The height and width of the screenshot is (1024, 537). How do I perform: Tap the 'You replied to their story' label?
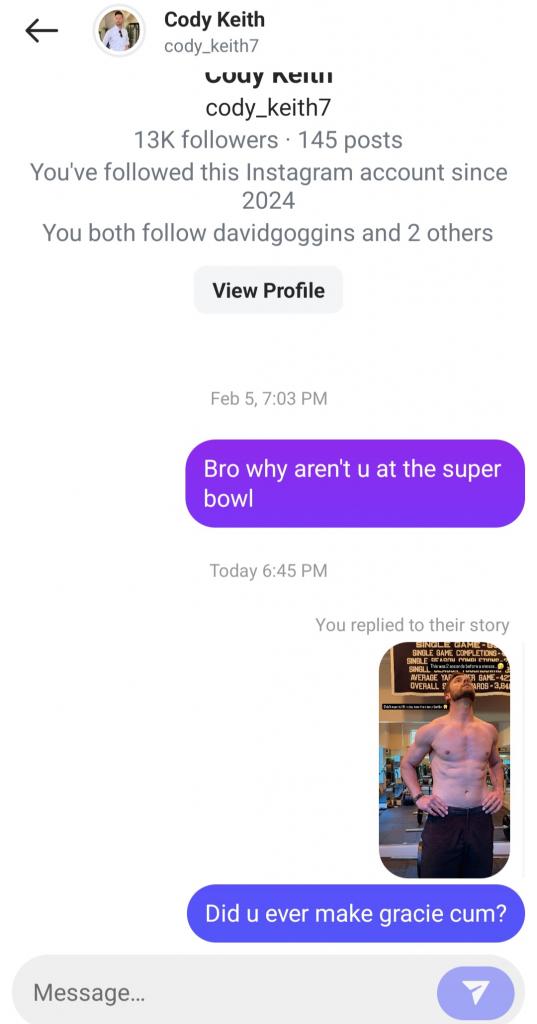point(412,625)
